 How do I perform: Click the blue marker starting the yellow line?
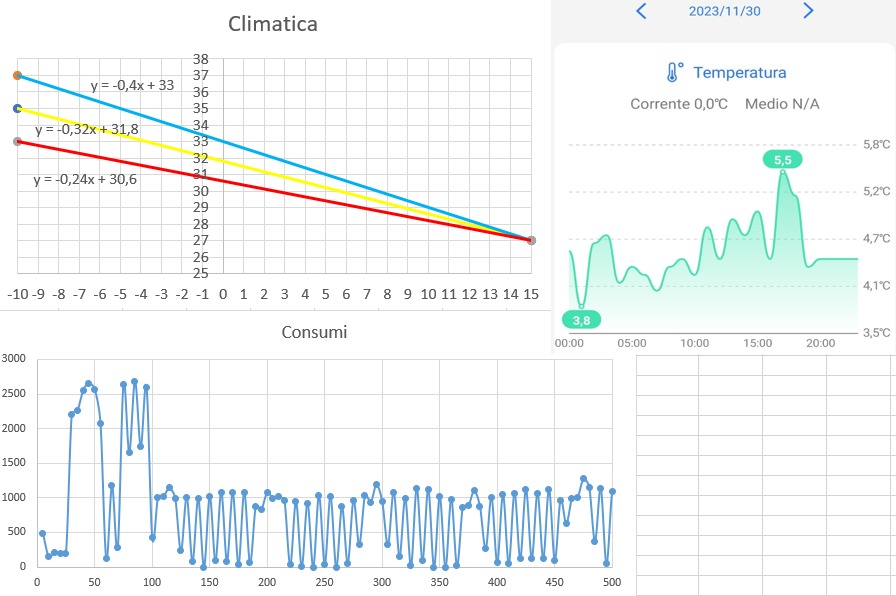coord(18,109)
